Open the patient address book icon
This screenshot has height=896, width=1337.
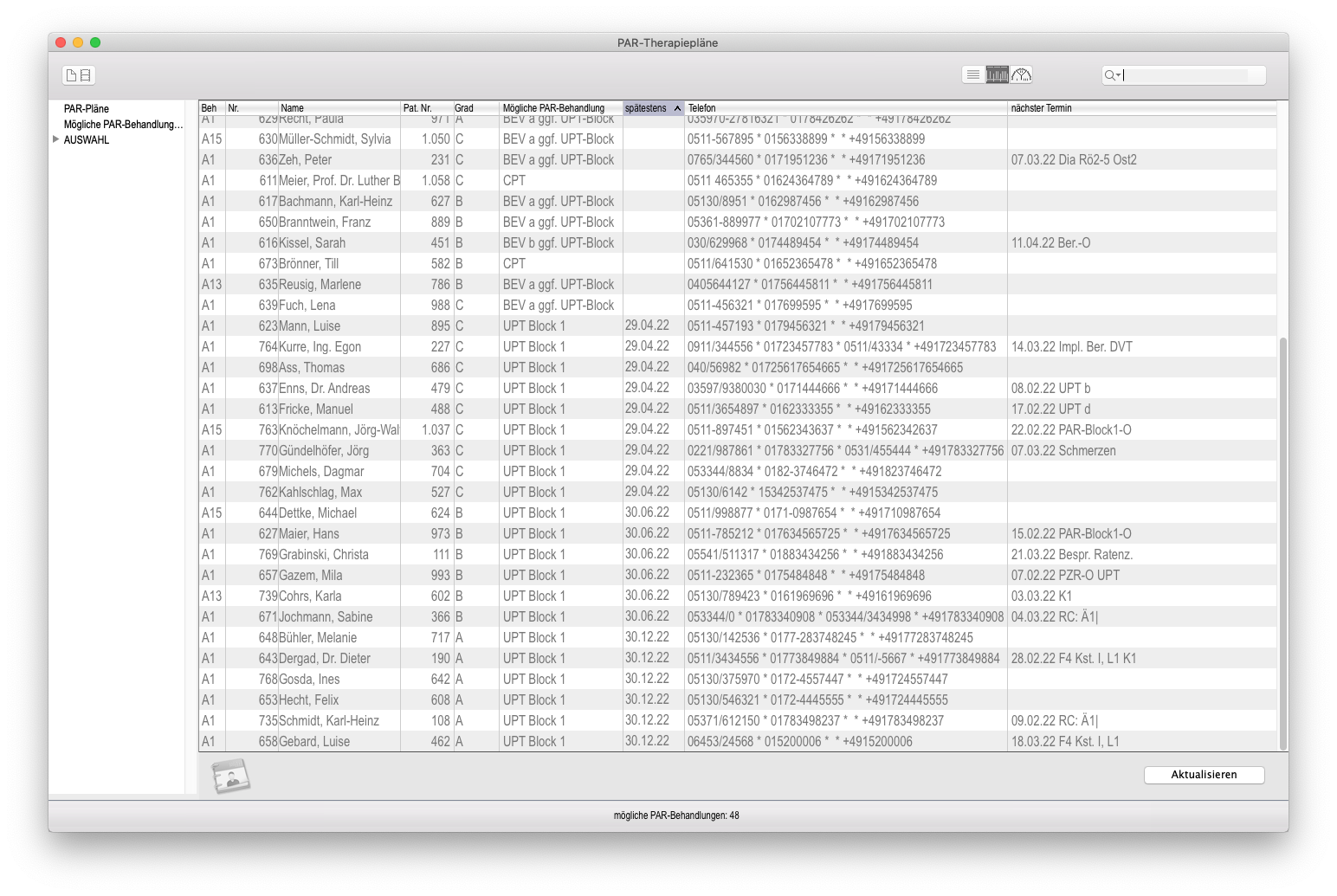[x=230, y=776]
